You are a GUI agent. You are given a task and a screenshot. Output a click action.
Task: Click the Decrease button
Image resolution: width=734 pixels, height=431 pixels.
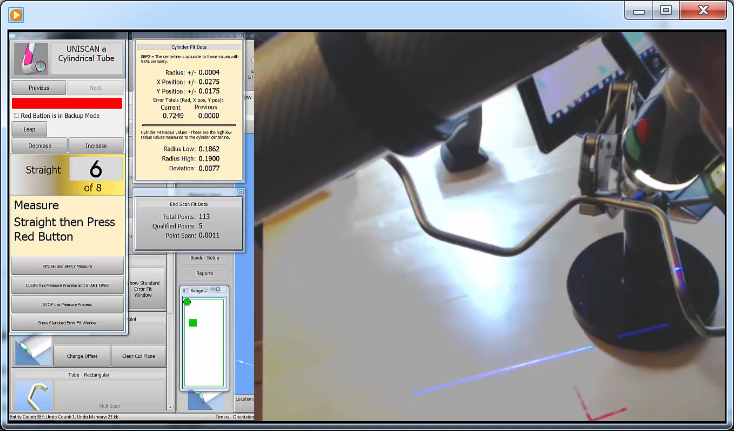(x=40, y=146)
